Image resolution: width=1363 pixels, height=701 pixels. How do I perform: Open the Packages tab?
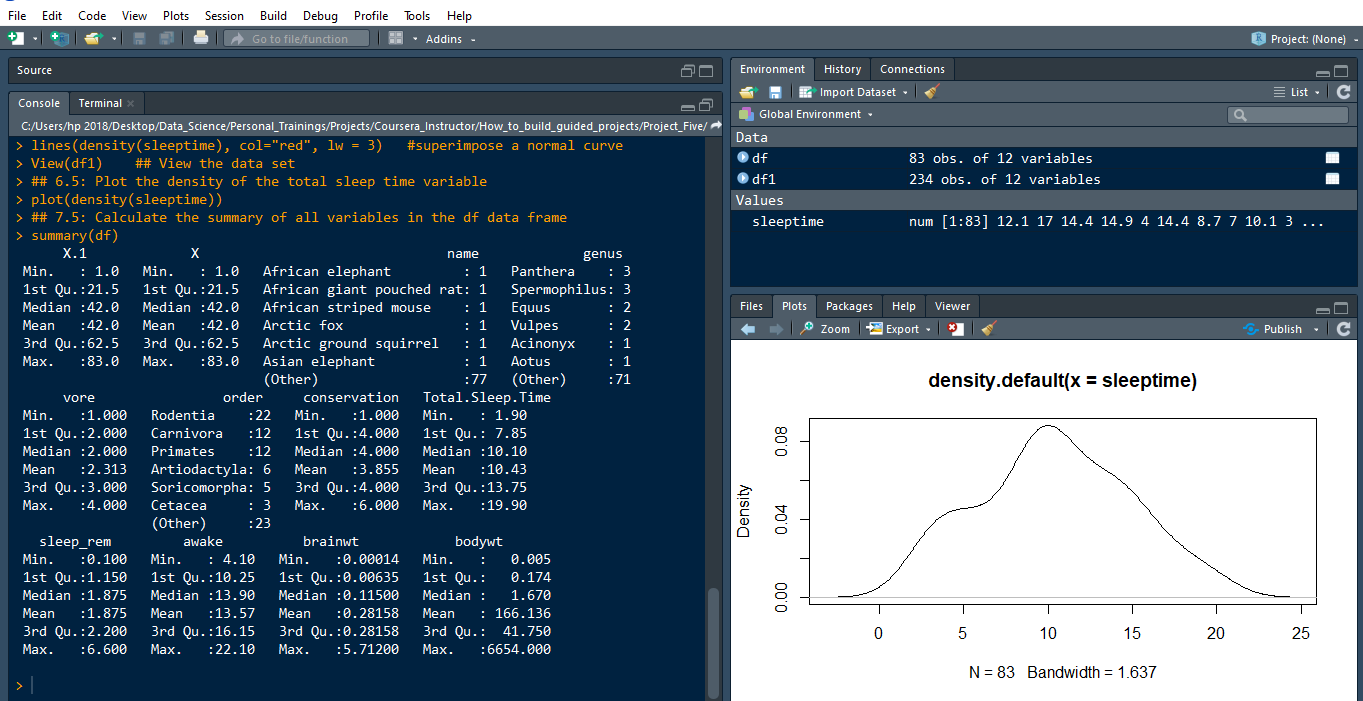[849, 306]
